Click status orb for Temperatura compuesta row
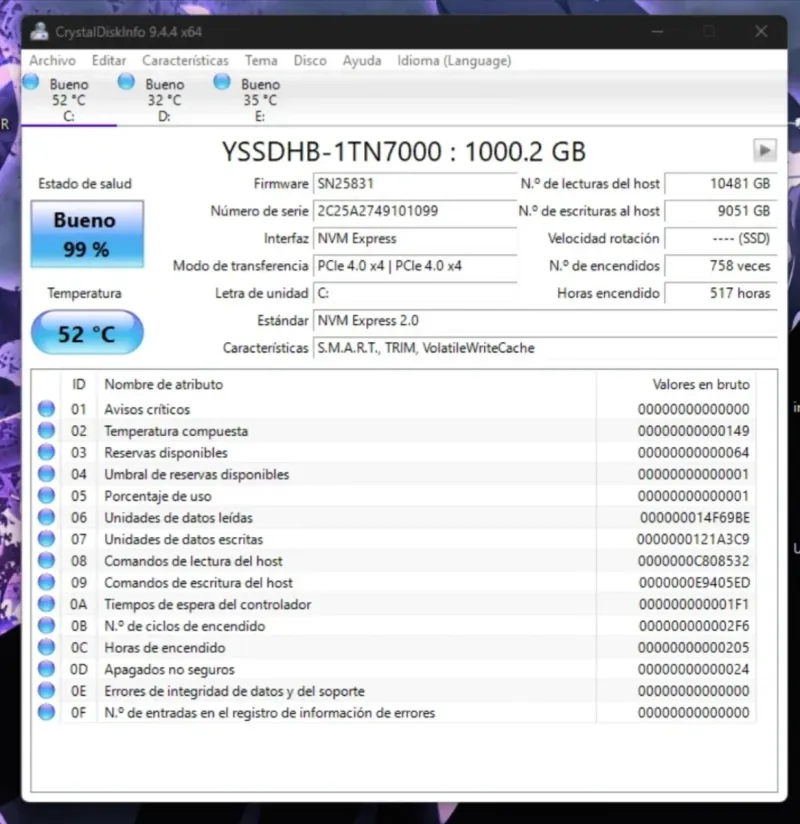 46,430
